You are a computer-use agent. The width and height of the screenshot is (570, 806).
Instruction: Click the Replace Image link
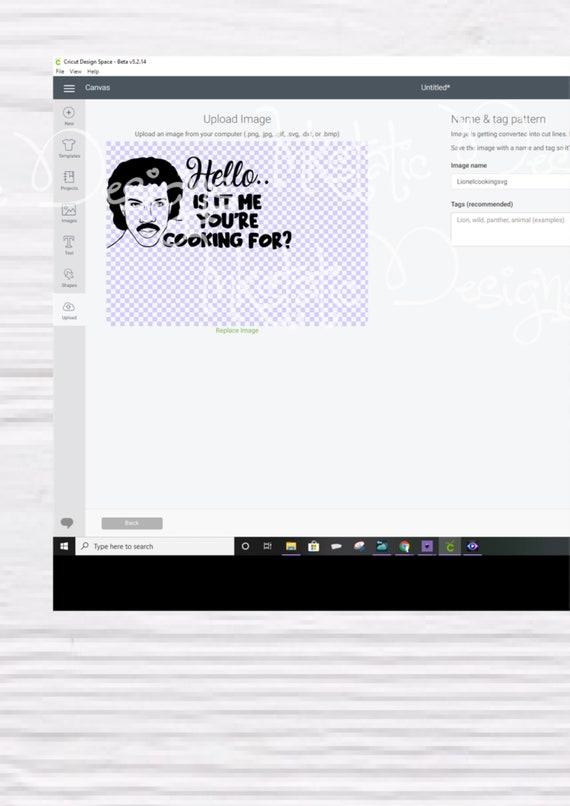tap(237, 331)
